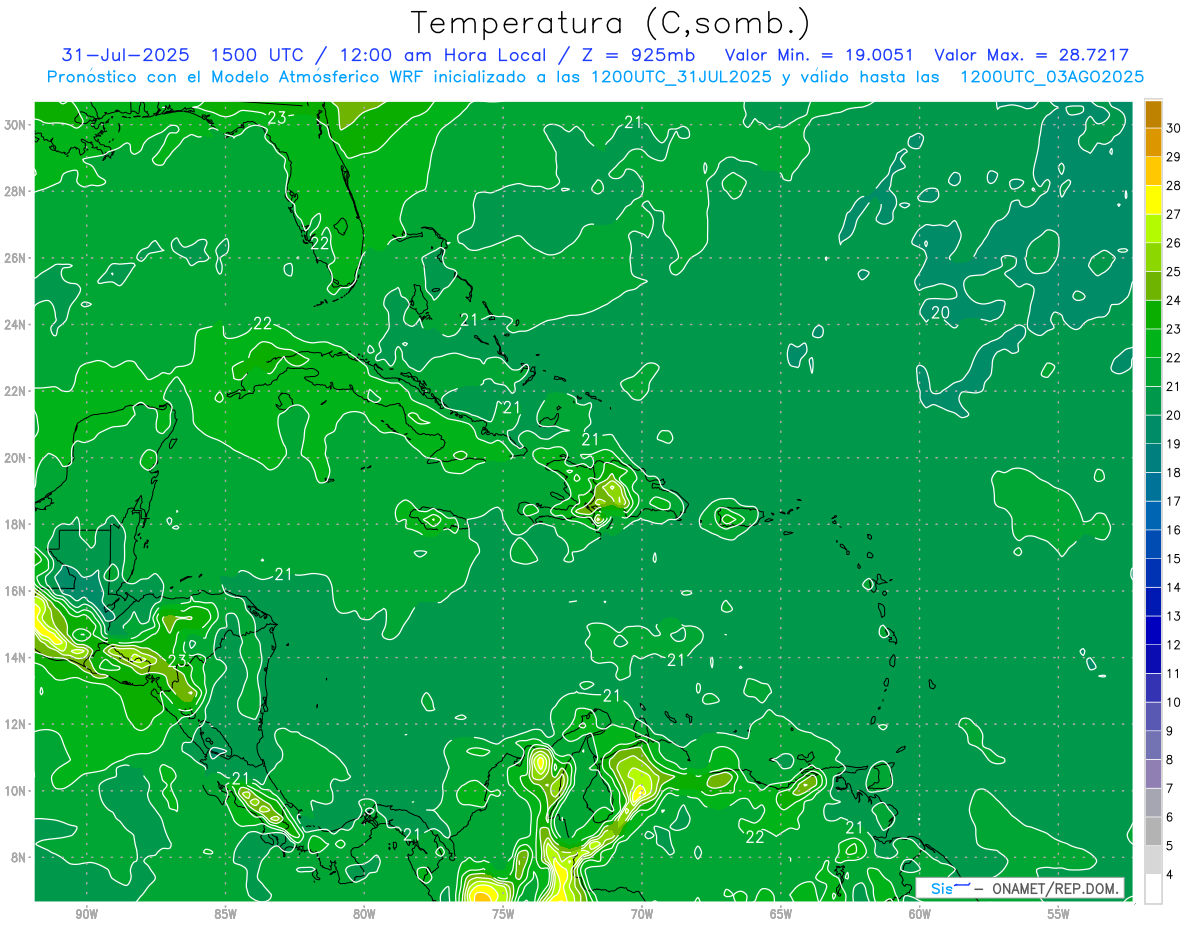Click the '90W' longitude axis label

tap(87, 914)
